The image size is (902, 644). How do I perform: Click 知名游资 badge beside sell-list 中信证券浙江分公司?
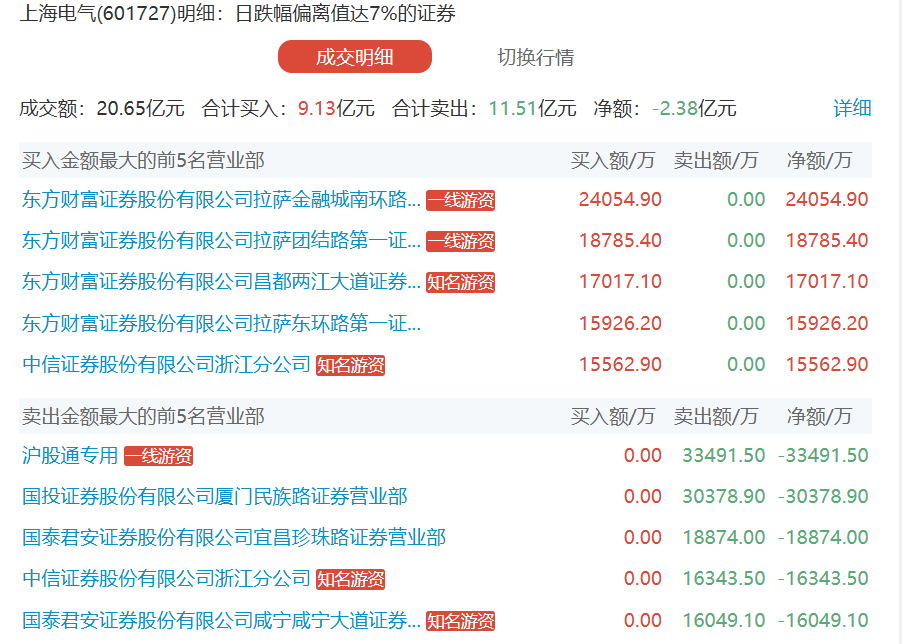pyautogui.click(x=350, y=579)
